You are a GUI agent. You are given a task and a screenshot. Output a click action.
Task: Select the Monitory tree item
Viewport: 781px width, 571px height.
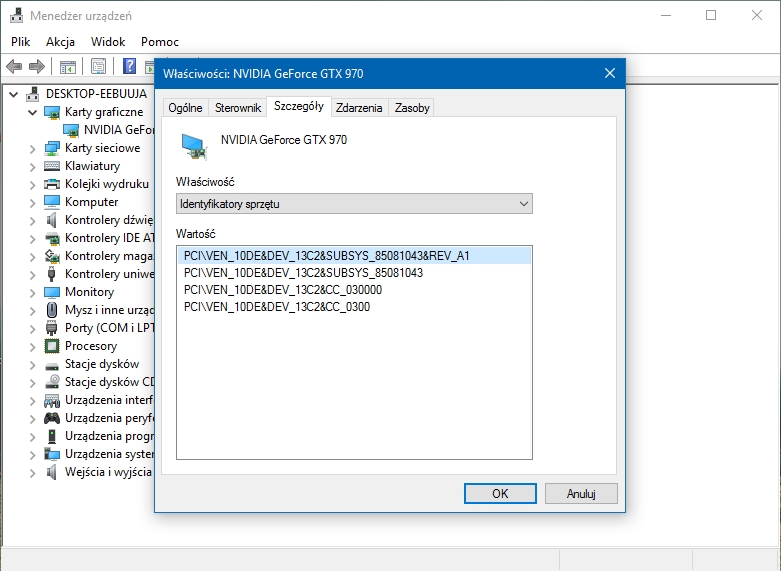pyautogui.click(x=90, y=292)
